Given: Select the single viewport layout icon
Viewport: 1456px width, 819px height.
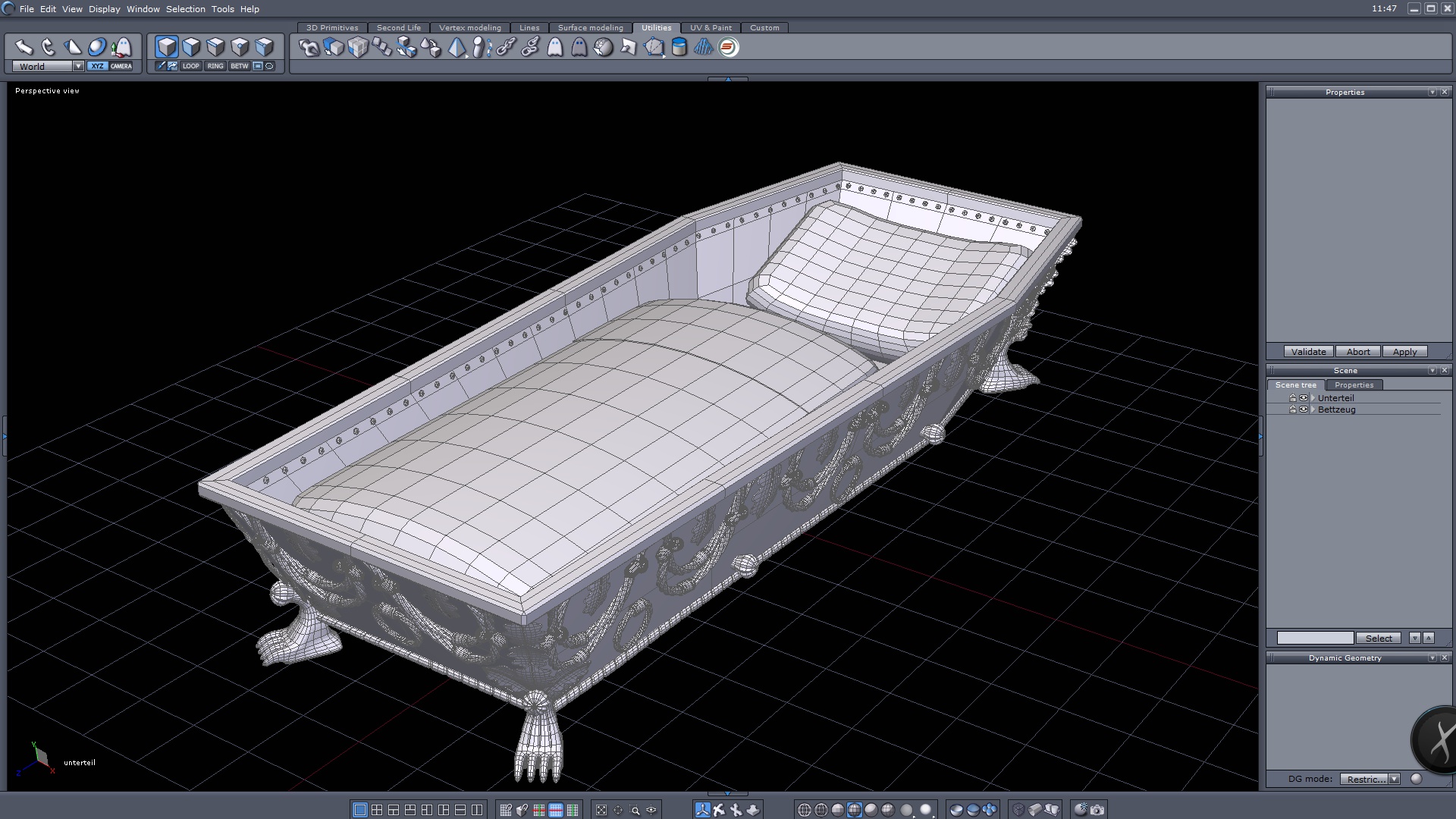Looking at the screenshot, I should [x=360, y=810].
